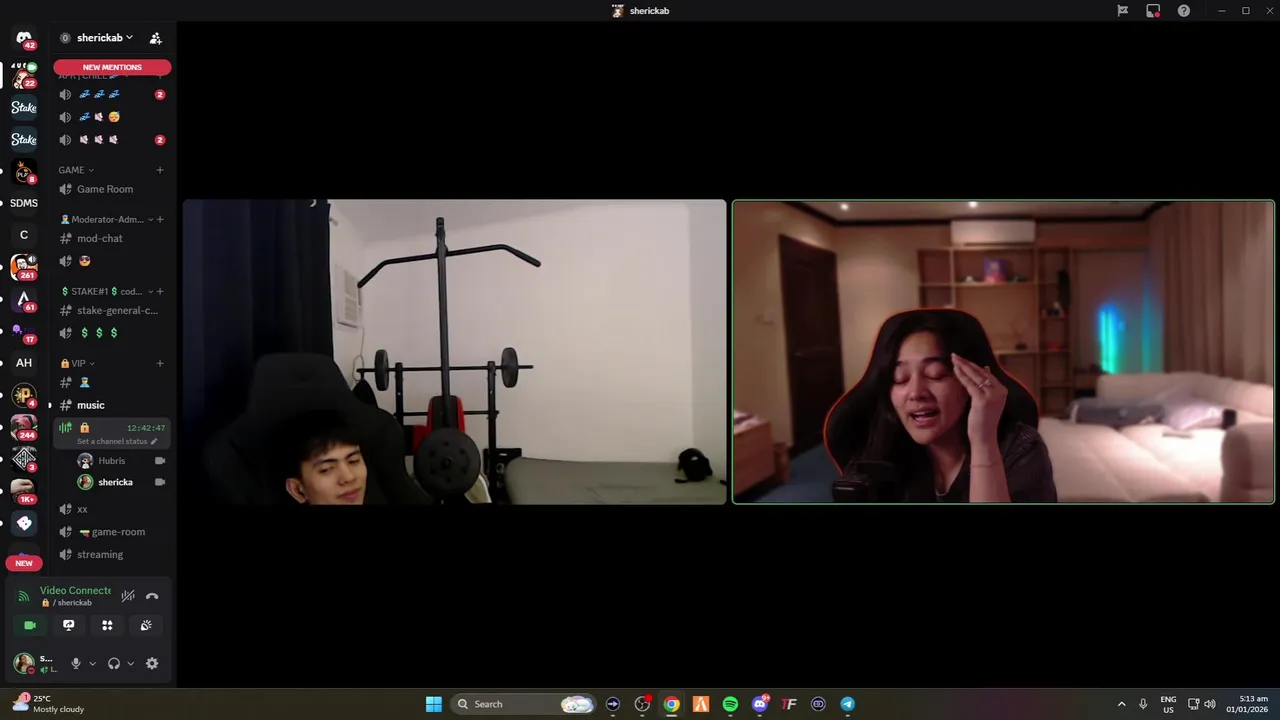Open the SDMS server
The image size is (1280, 720).
click(24, 203)
